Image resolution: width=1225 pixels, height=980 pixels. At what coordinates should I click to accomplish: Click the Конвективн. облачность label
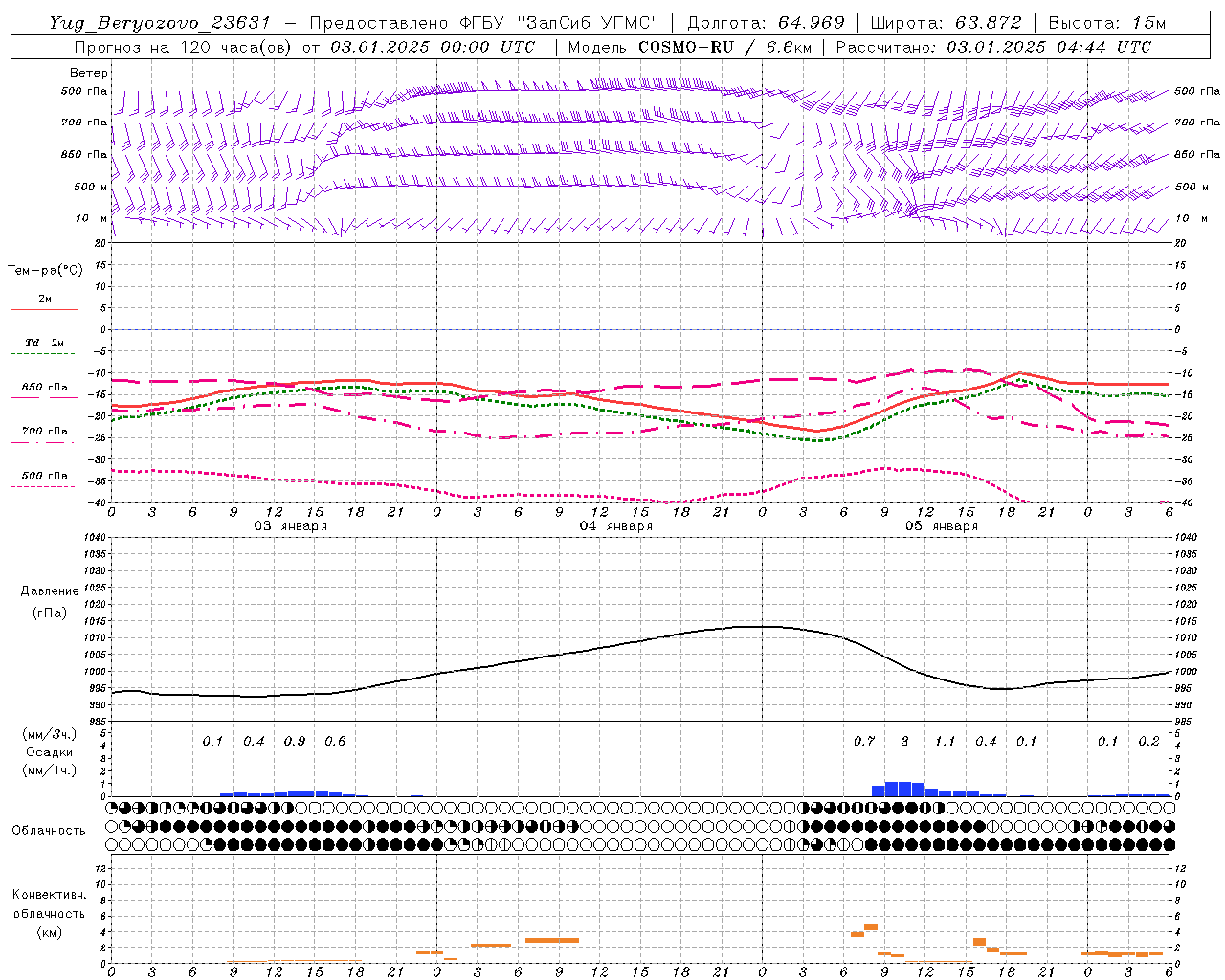click(x=49, y=903)
